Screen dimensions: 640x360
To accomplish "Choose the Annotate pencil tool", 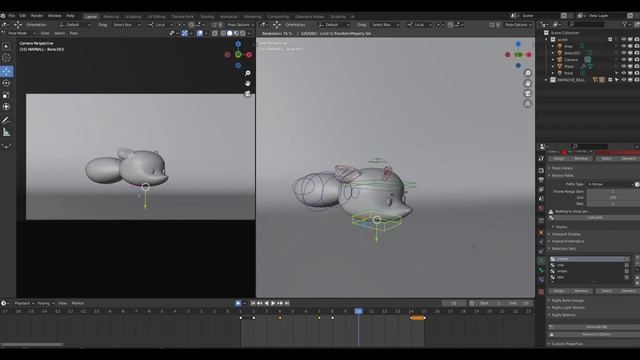I will (x=6, y=120).
